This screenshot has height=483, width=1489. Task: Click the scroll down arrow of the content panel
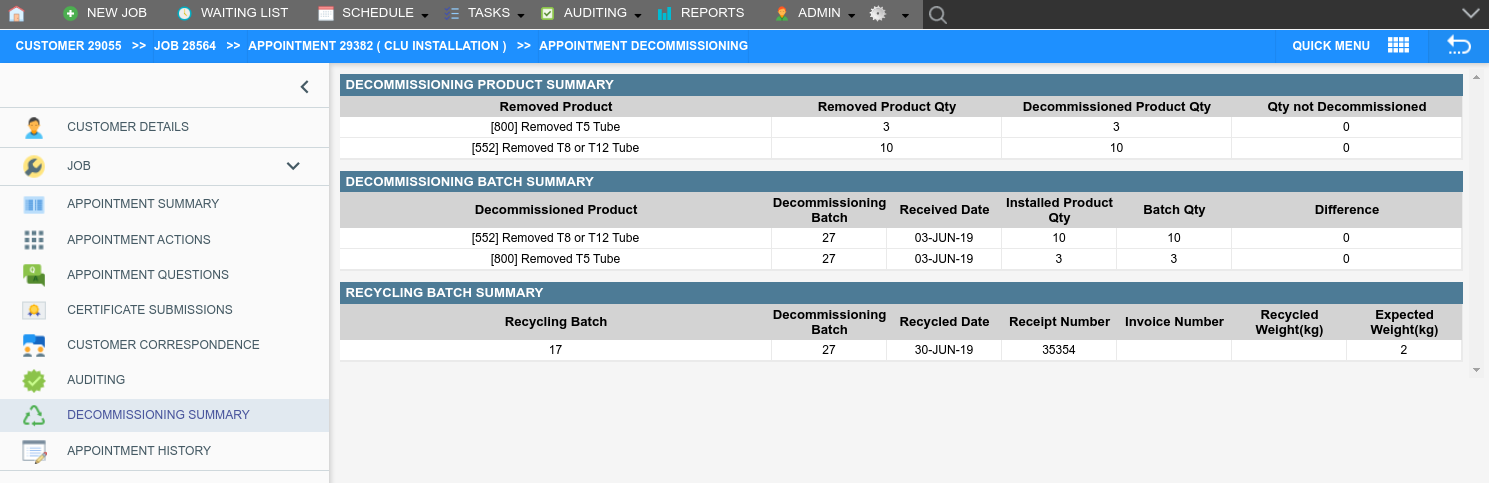1476,370
